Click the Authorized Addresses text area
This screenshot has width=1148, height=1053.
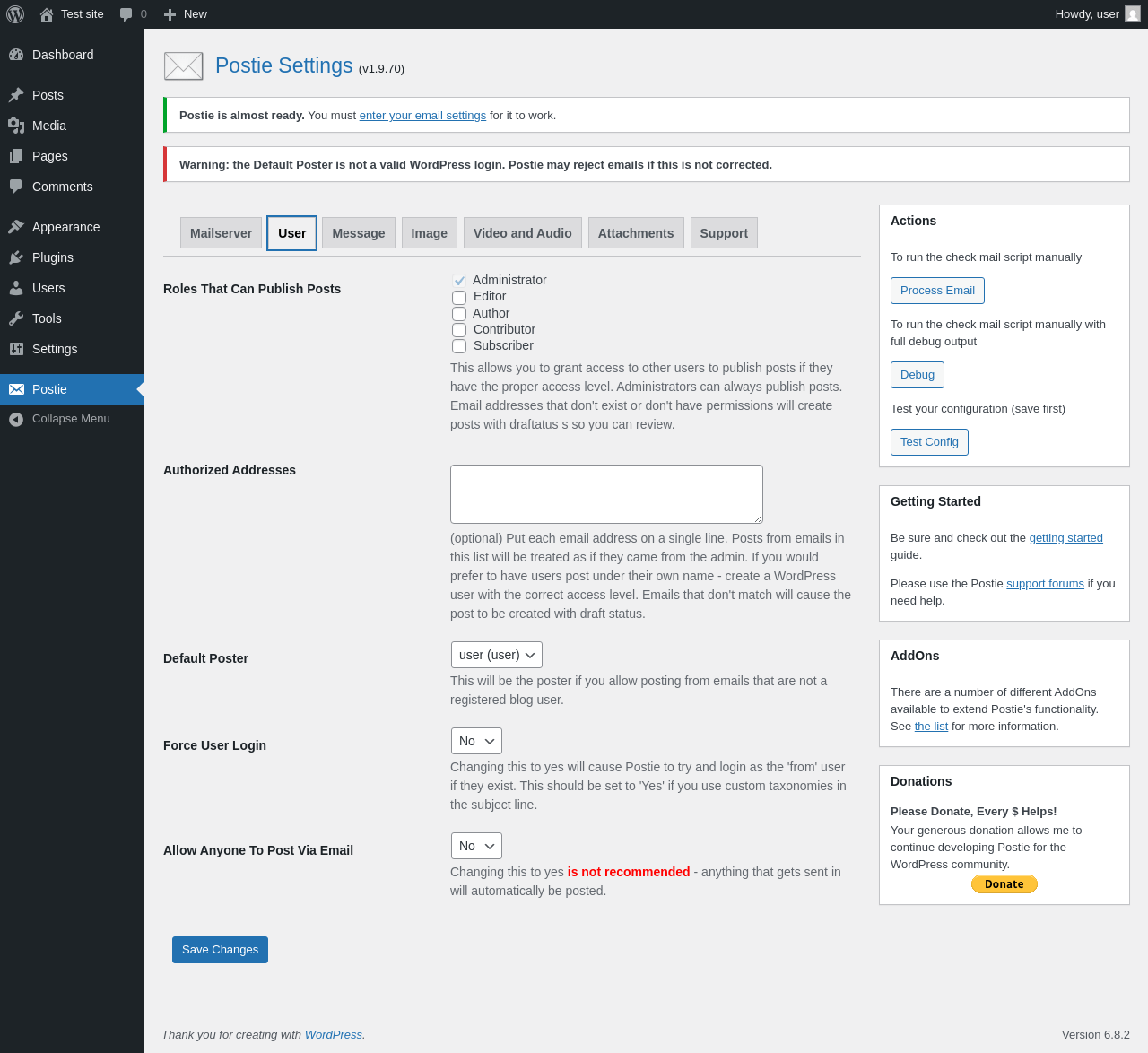[x=606, y=494]
